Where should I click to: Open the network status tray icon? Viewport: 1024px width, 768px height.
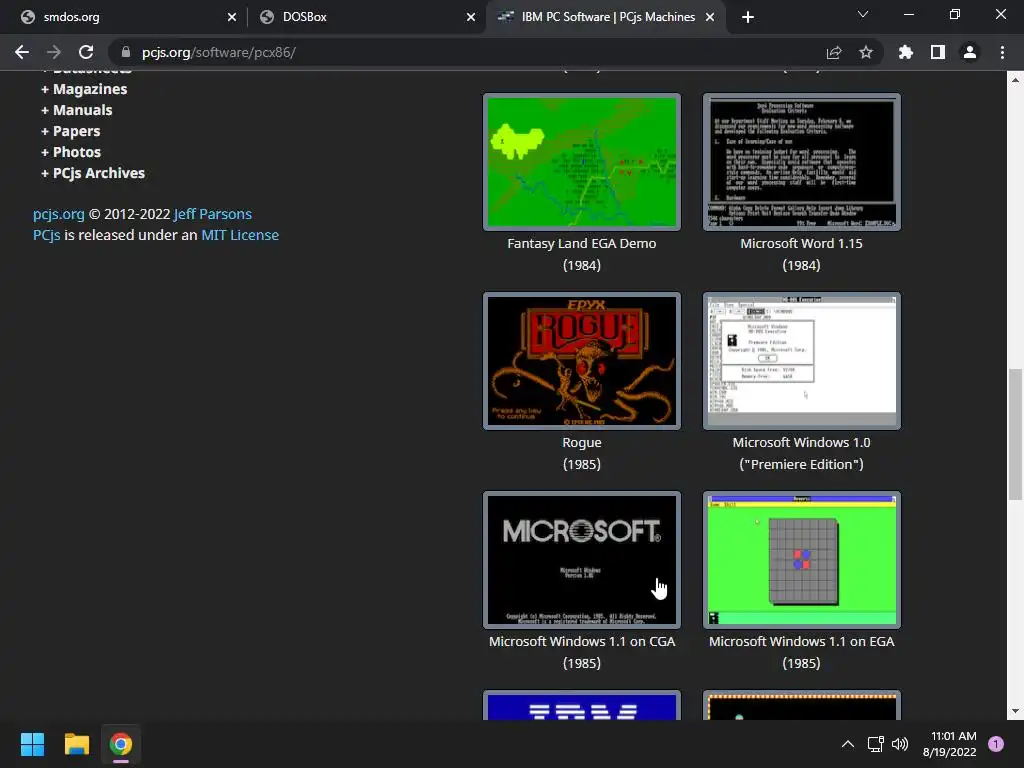tap(875, 744)
